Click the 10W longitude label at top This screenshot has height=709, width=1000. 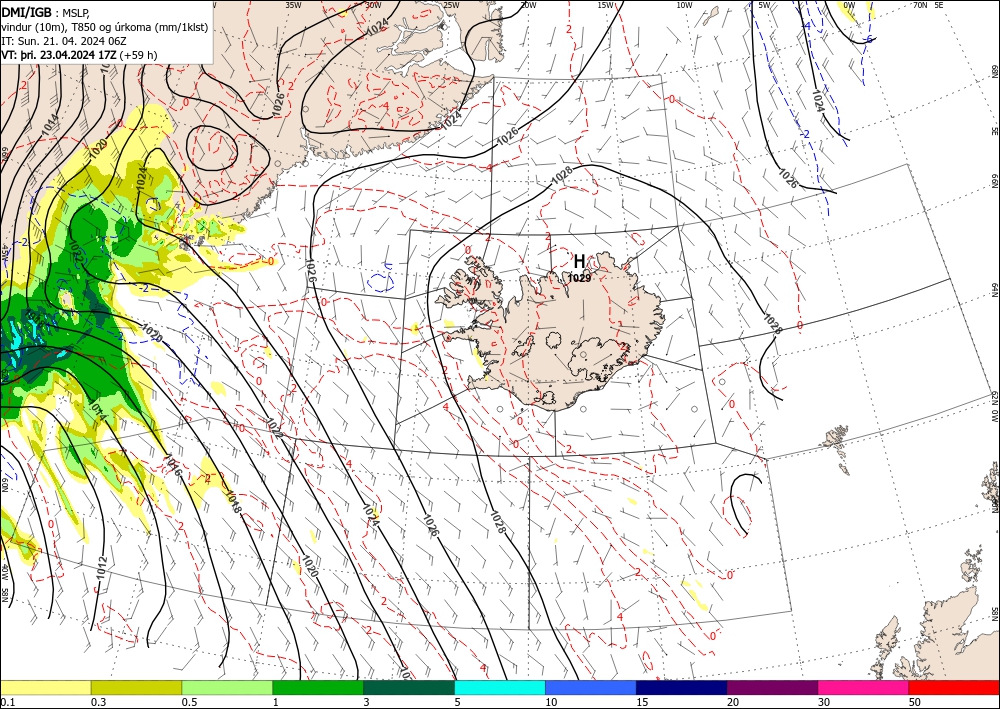(x=684, y=5)
